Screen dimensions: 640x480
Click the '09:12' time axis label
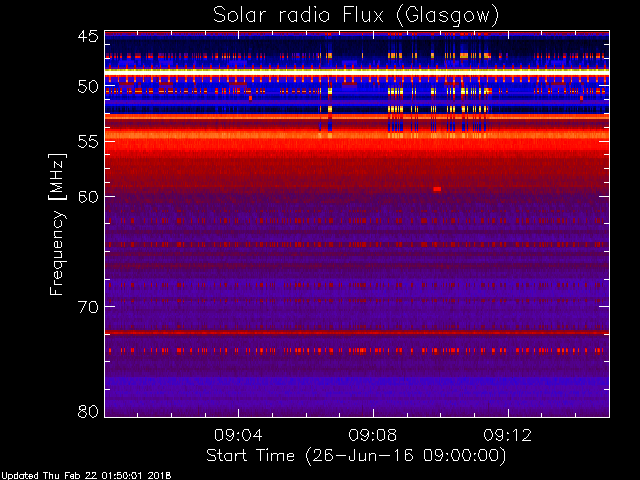pos(508,435)
